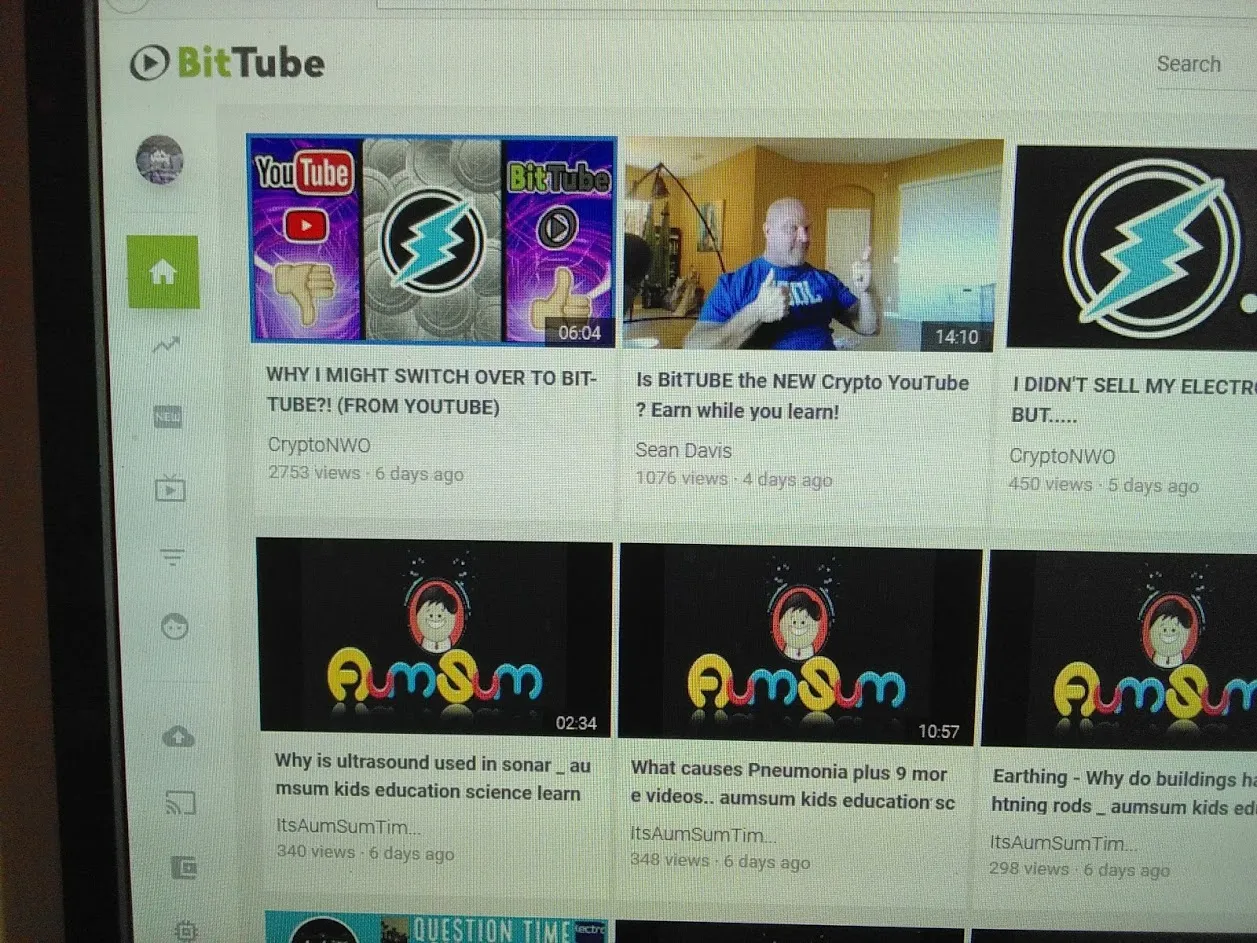Click the cloud upload icon

click(x=178, y=737)
